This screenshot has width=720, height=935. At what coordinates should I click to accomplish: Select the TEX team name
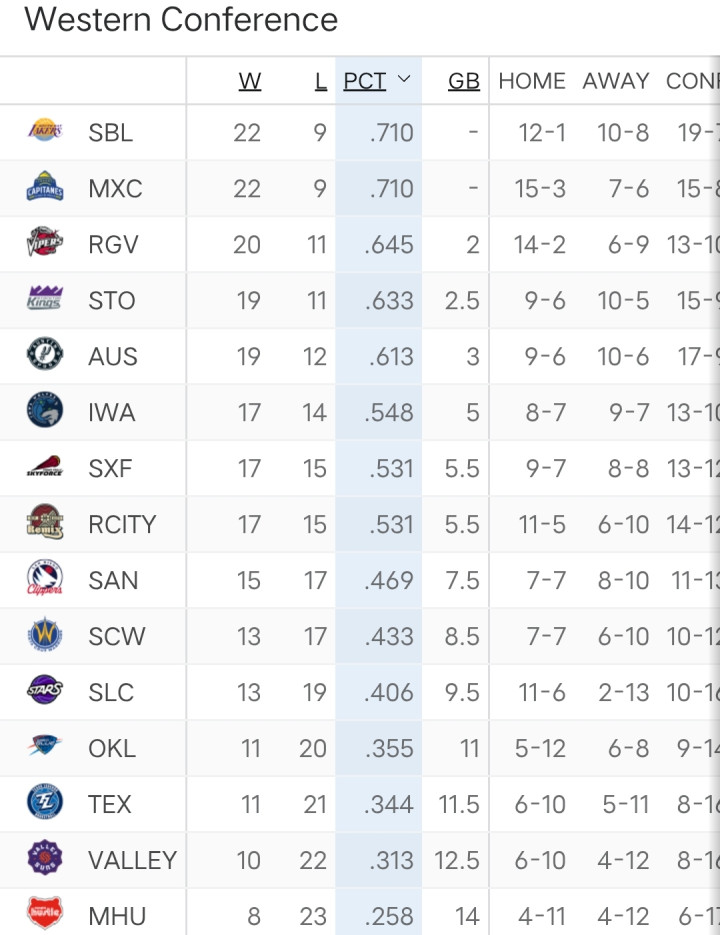click(110, 804)
